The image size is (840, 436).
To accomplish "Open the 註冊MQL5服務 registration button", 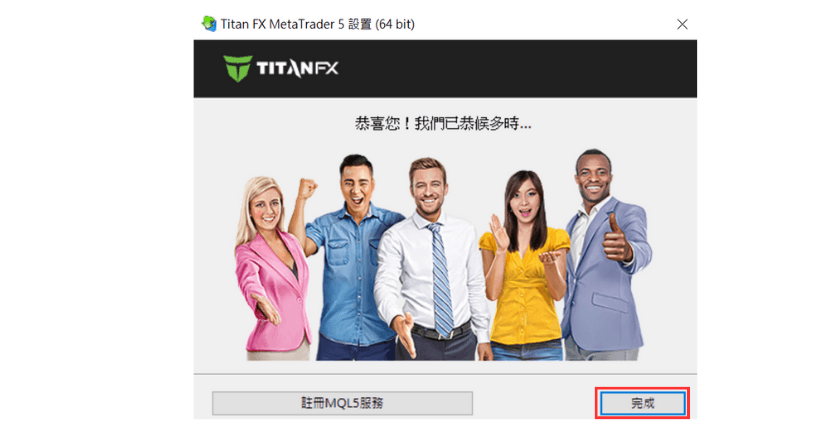I will click(x=342, y=403).
